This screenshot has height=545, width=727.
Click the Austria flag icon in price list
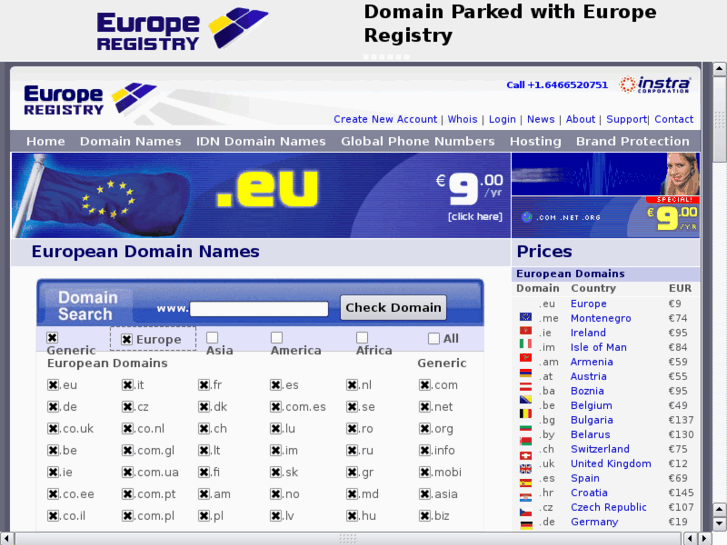tap(525, 386)
